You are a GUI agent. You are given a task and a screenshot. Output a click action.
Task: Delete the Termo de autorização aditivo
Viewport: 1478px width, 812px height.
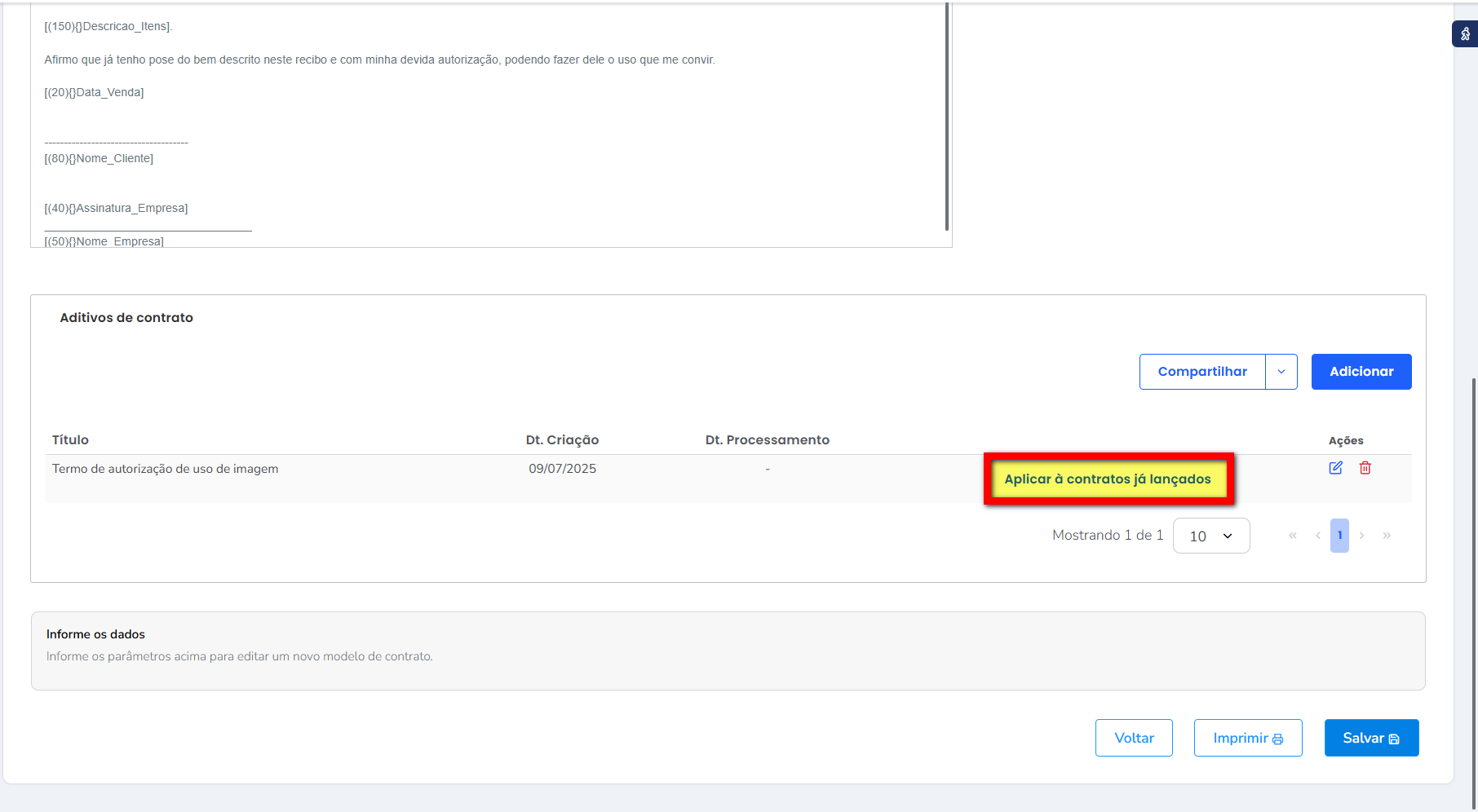coord(1365,468)
